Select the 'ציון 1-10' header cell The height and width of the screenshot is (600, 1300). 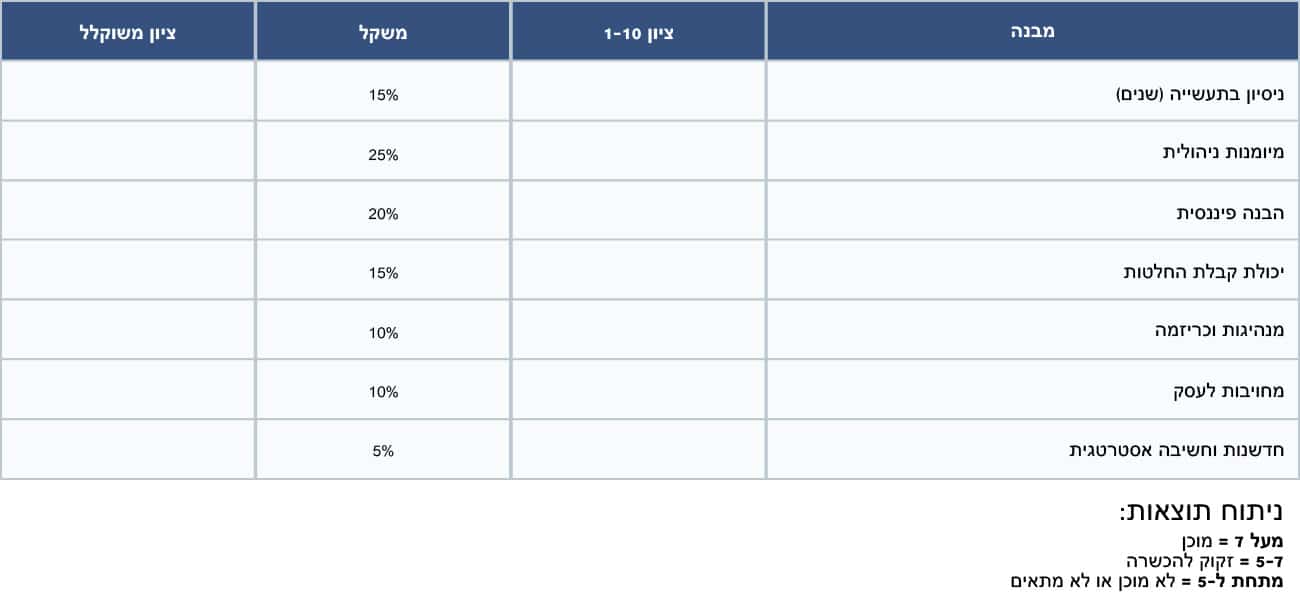pyautogui.click(x=639, y=32)
